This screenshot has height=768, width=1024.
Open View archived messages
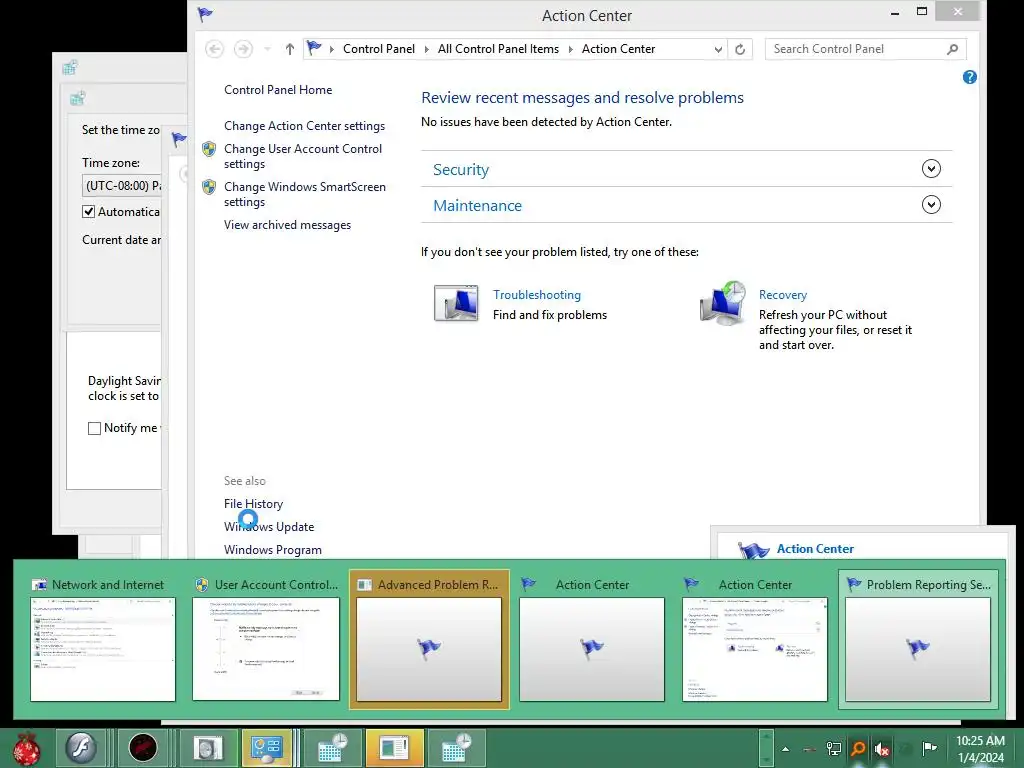point(287,225)
